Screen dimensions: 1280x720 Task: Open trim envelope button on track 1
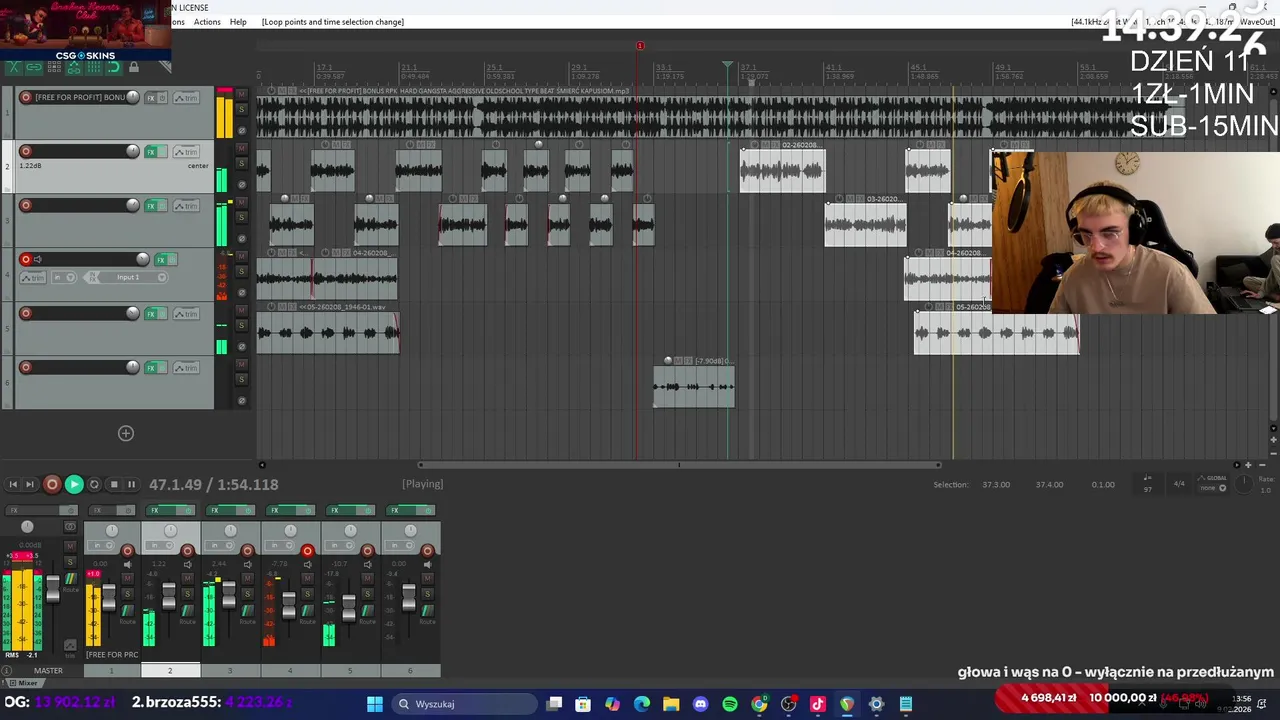pyautogui.click(x=186, y=98)
